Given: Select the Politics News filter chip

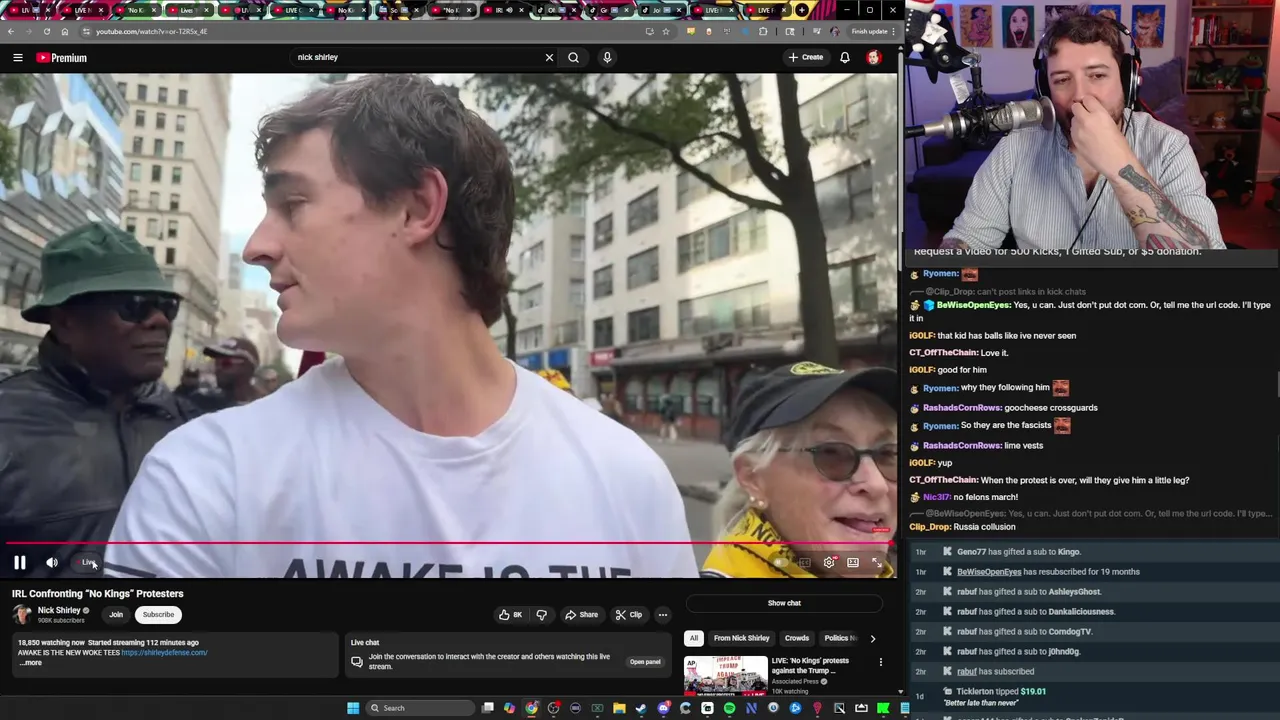Looking at the screenshot, I should (840, 638).
